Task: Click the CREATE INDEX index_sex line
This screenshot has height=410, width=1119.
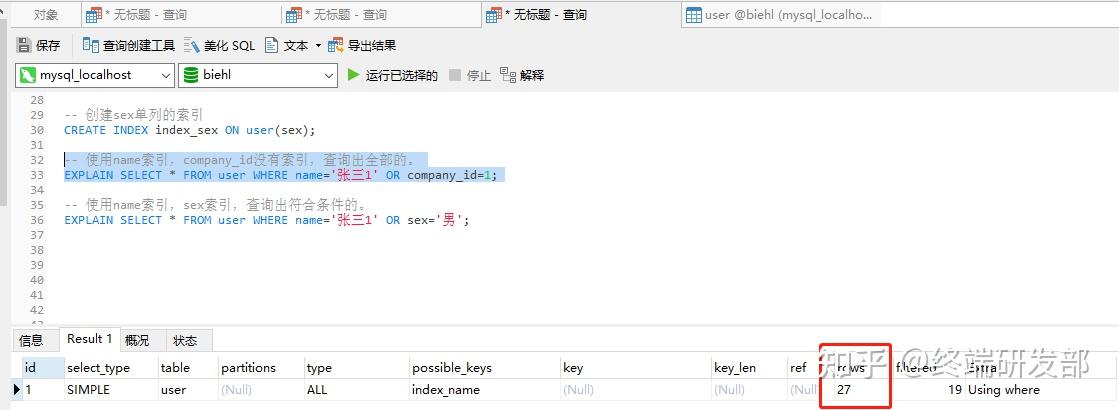Action: [x=189, y=130]
